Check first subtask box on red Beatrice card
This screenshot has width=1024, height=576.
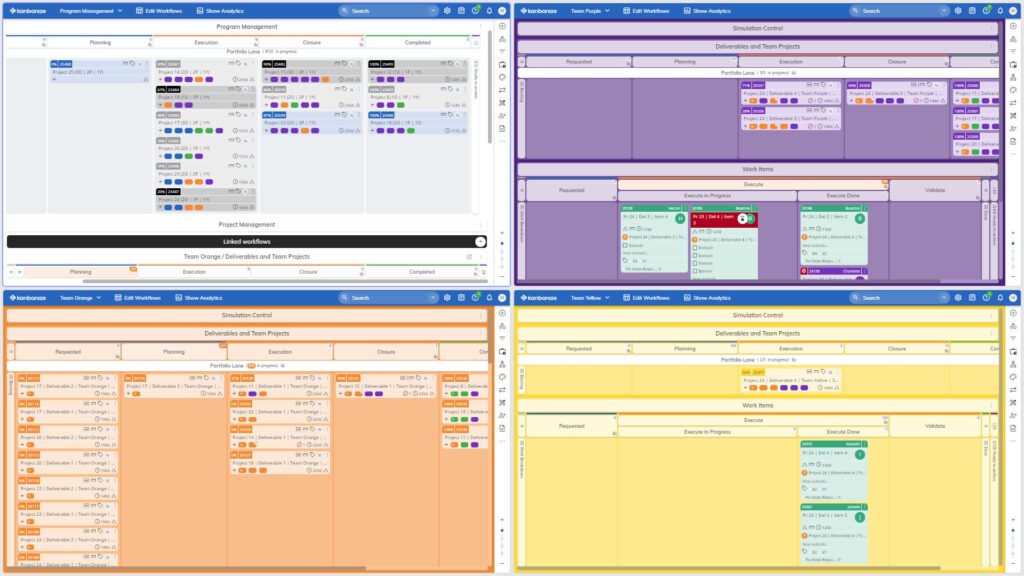tap(695, 247)
